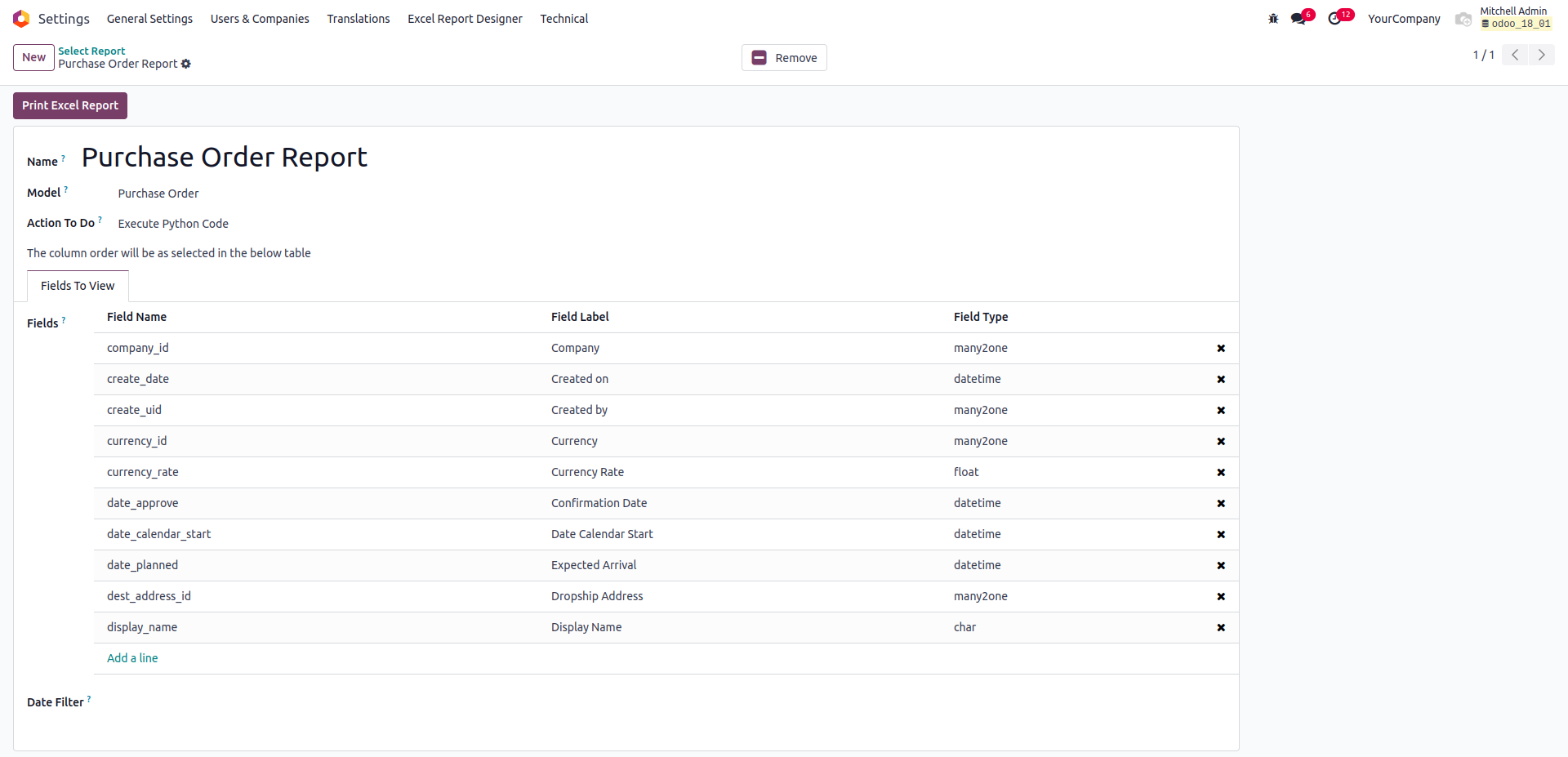Edit the Purchase Order Report name field

[225, 157]
